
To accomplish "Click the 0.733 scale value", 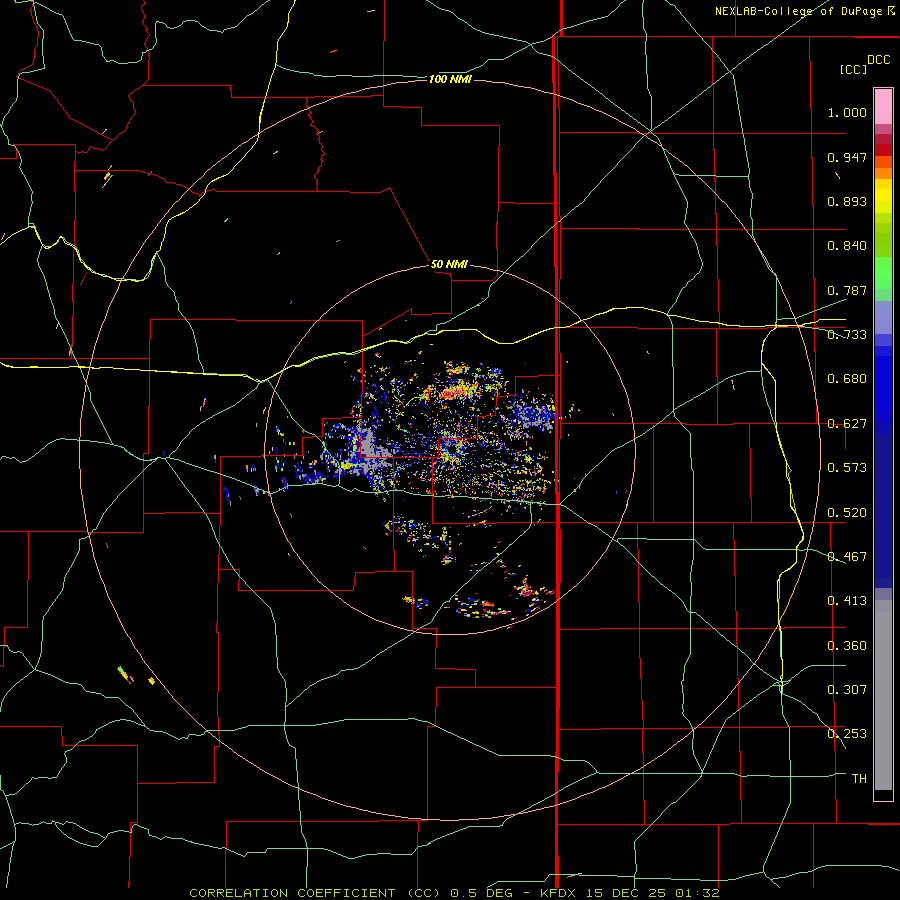I will point(847,335).
